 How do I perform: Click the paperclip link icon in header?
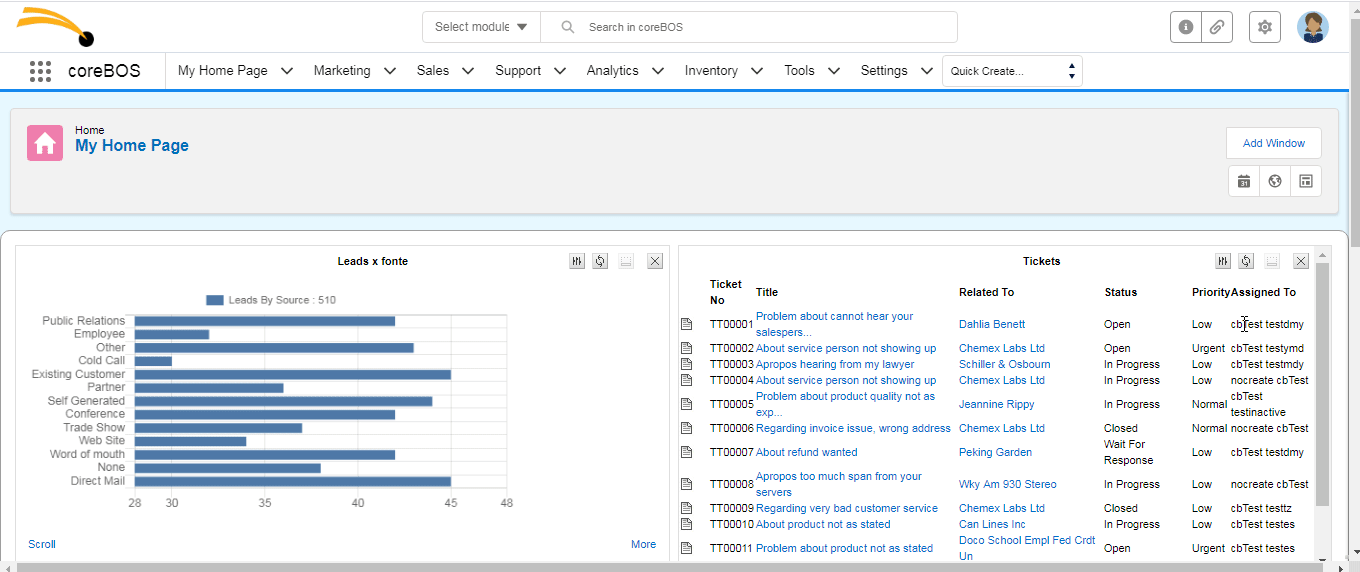pyautogui.click(x=1216, y=27)
